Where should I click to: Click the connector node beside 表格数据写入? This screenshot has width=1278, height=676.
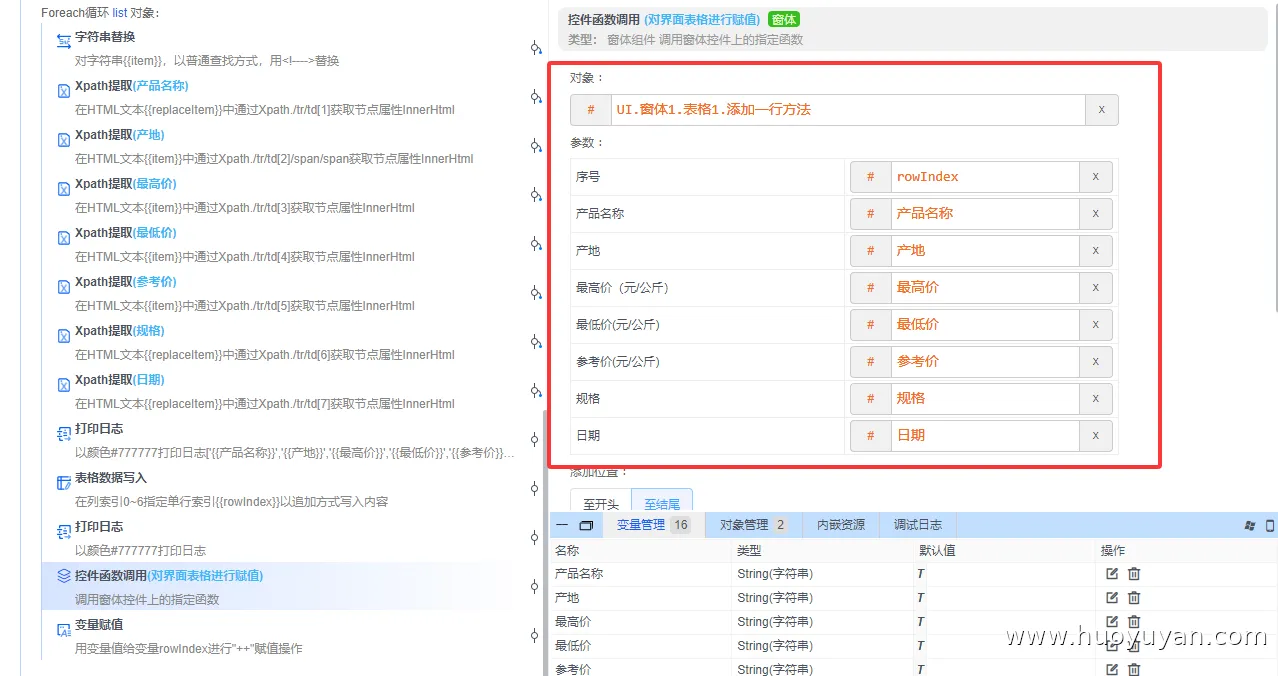[x=535, y=488]
